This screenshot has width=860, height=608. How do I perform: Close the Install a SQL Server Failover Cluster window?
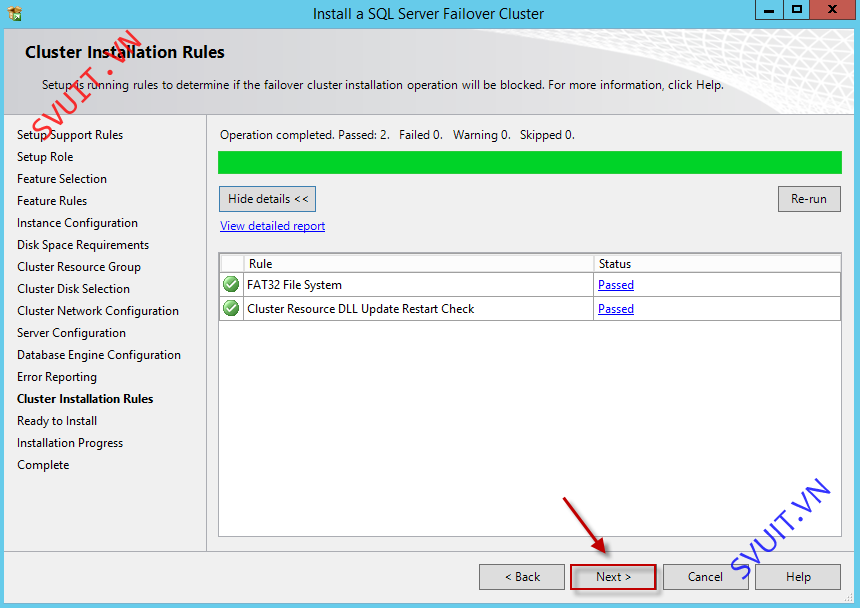[831, 10]
